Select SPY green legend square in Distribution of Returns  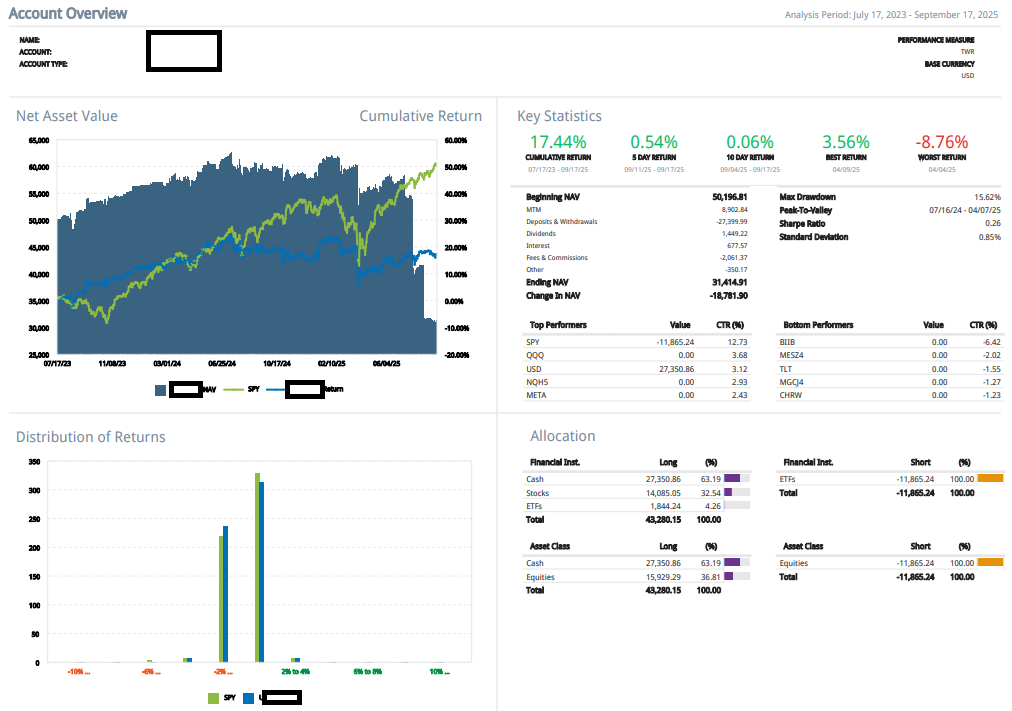pos(212,696)
